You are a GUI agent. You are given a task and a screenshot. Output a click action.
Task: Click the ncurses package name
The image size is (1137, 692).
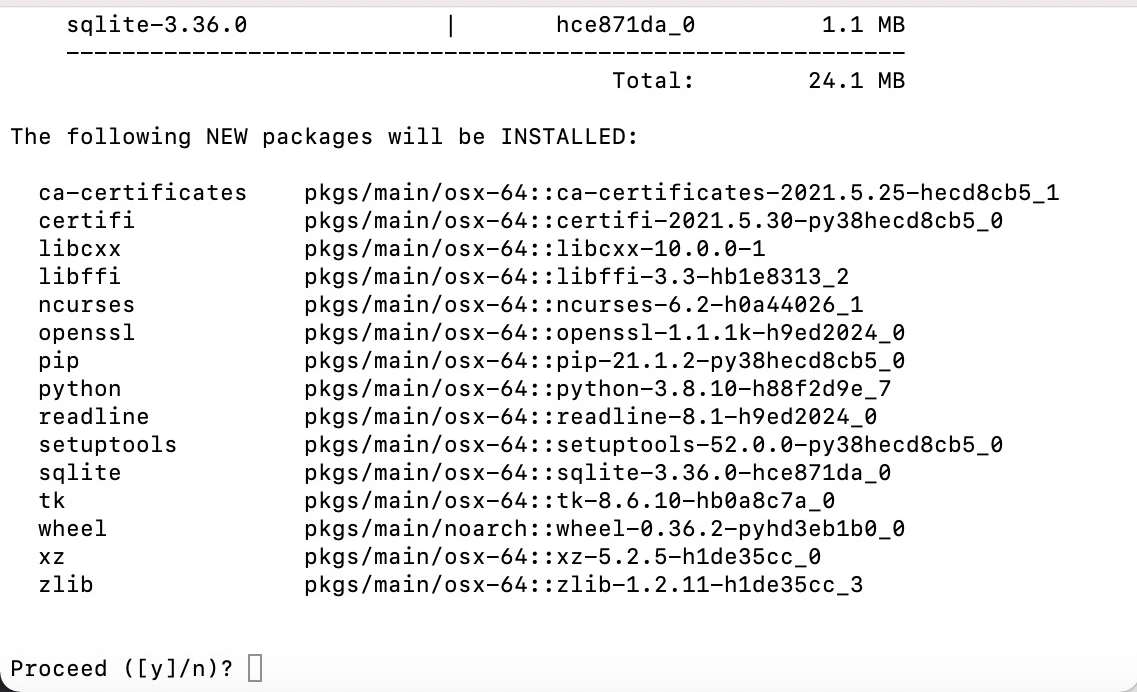pyautogui.click(x=87, y=305)
